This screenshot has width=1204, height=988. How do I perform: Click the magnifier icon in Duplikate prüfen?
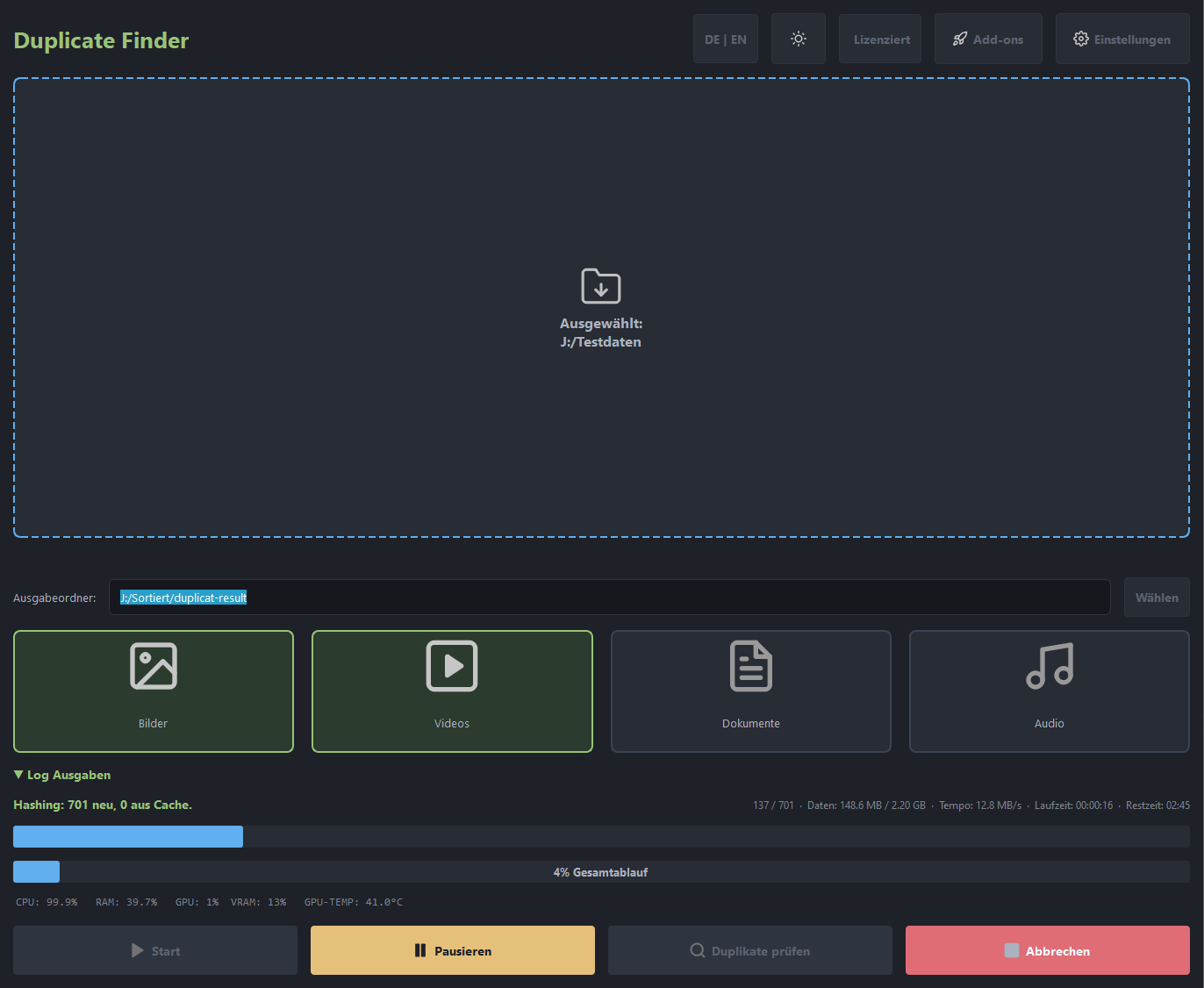[697, 950]
